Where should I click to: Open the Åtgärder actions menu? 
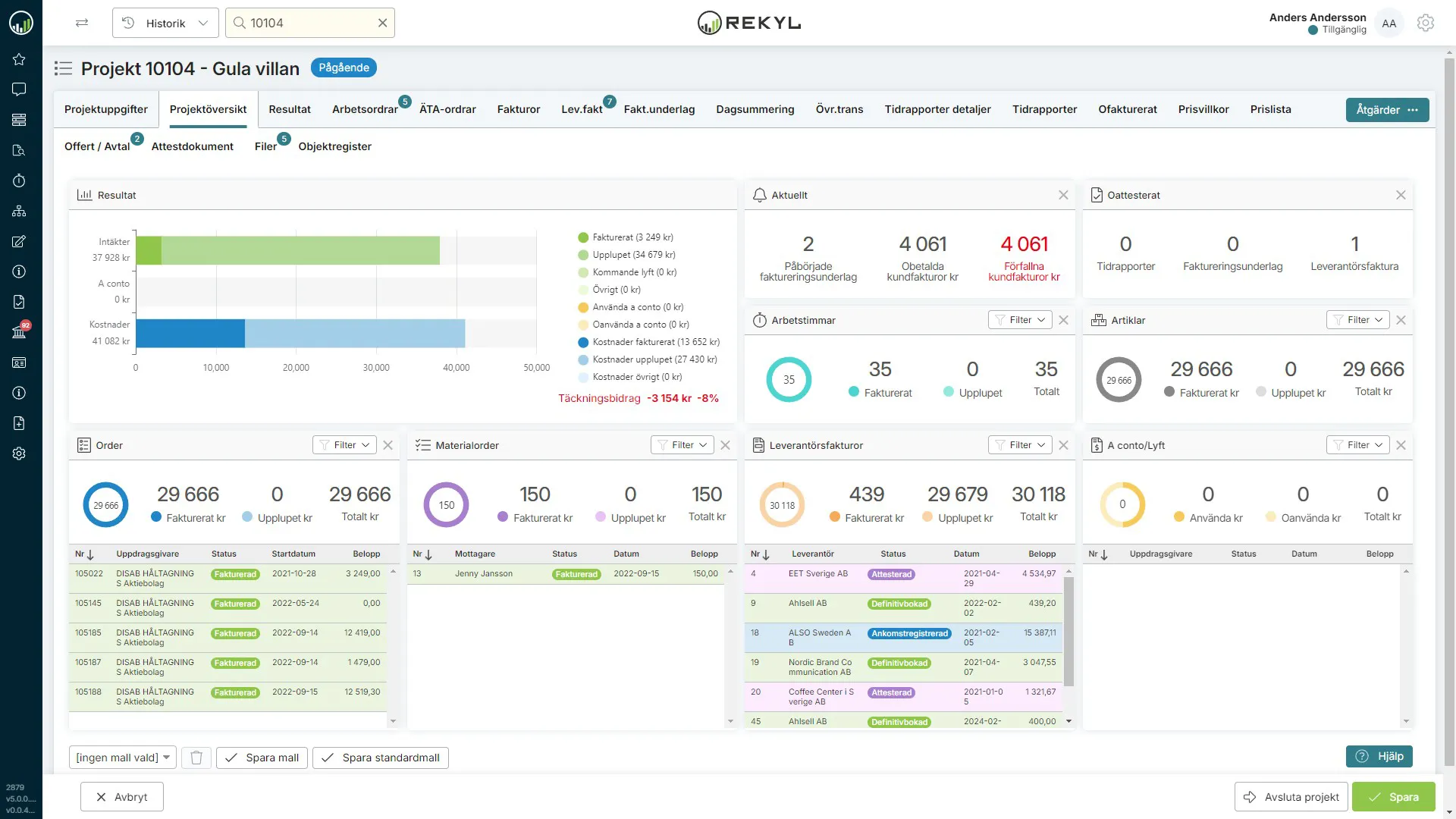(x=1387, y=110)
